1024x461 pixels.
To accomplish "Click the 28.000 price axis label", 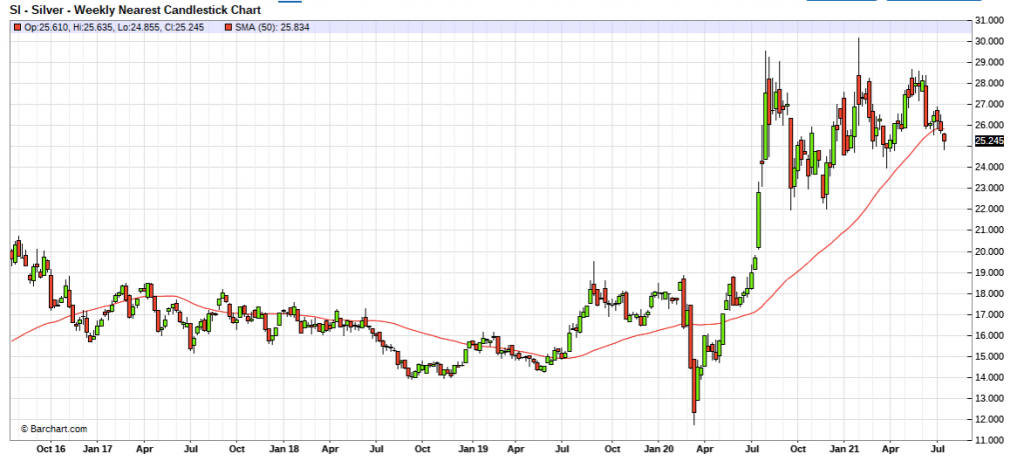I will 990,84.
